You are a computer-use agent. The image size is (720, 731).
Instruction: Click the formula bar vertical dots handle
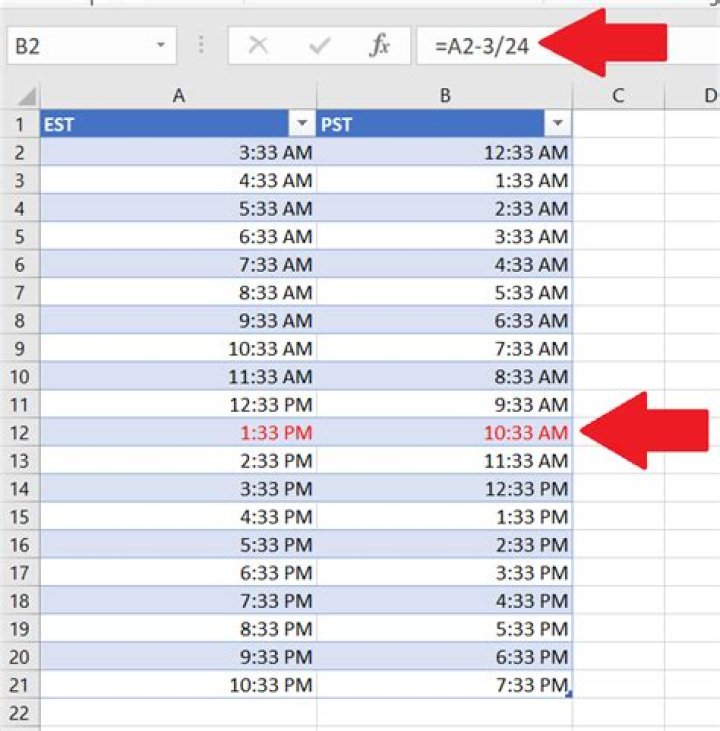[x=203, y=46]
